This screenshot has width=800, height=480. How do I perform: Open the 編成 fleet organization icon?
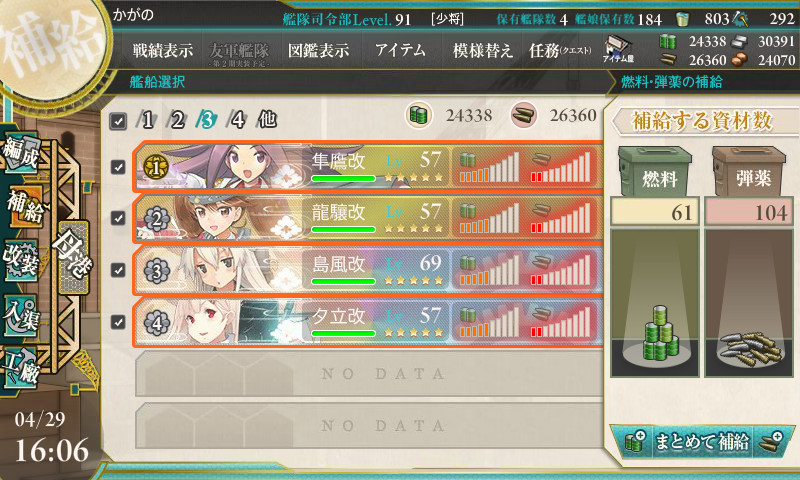click(x=21, y=153)
